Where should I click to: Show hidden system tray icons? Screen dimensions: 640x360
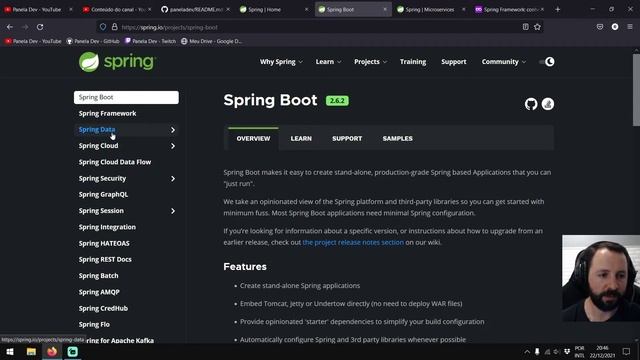pos(527,351)
